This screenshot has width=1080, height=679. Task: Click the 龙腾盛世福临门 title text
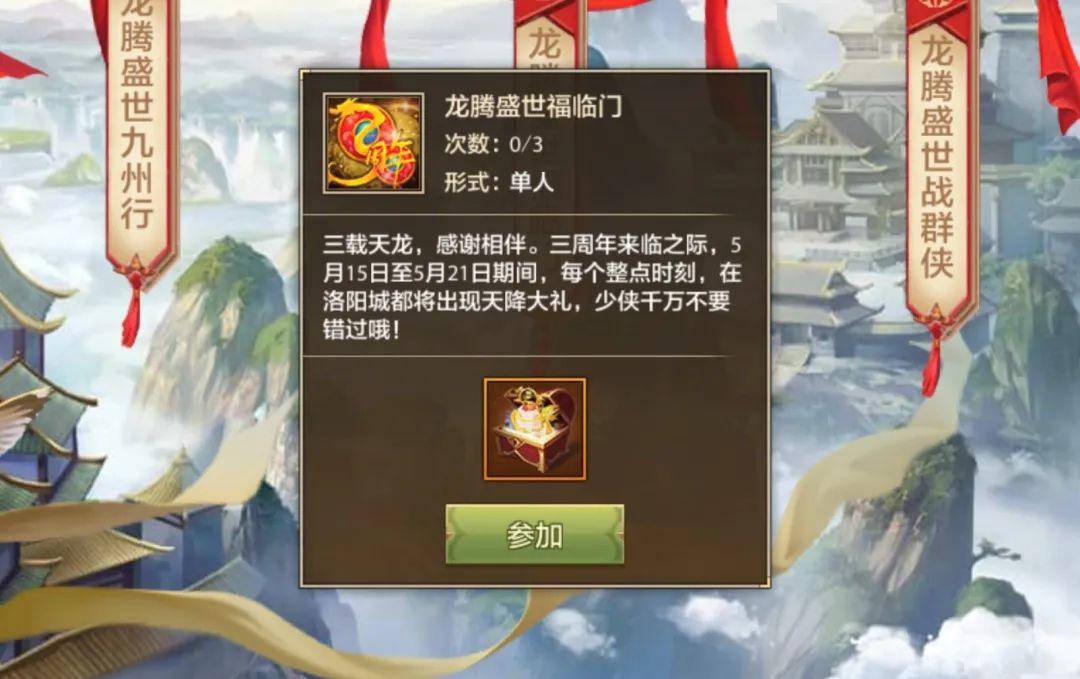[x=533, y=106]
